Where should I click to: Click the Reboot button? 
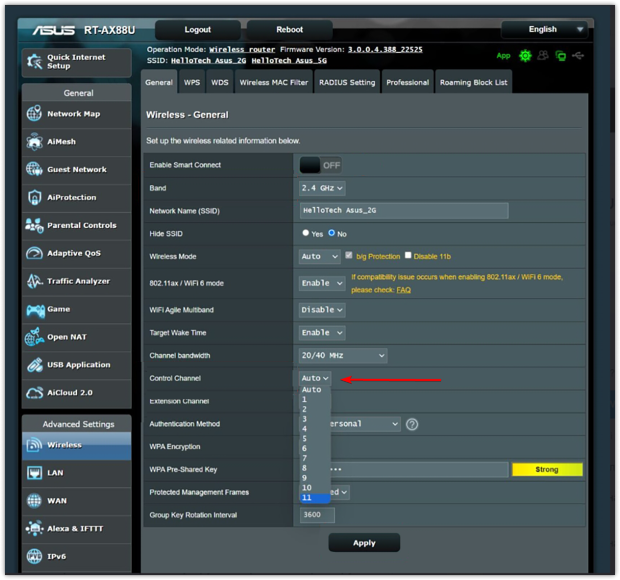(289, 30)
